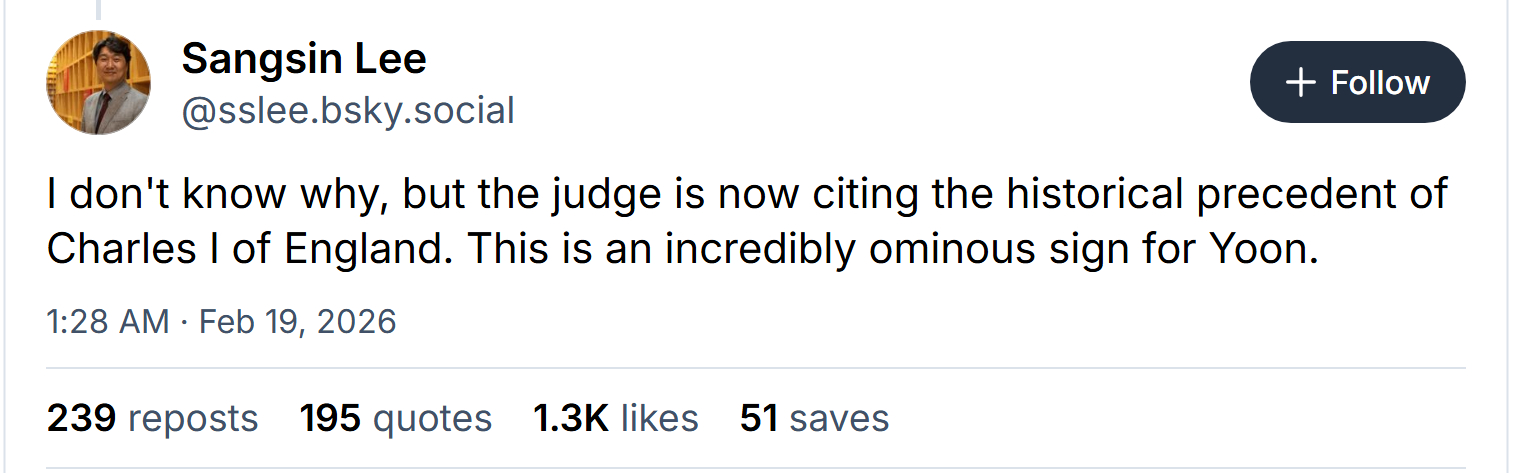Click the plus icon on Follow button

click(1300, 82)
